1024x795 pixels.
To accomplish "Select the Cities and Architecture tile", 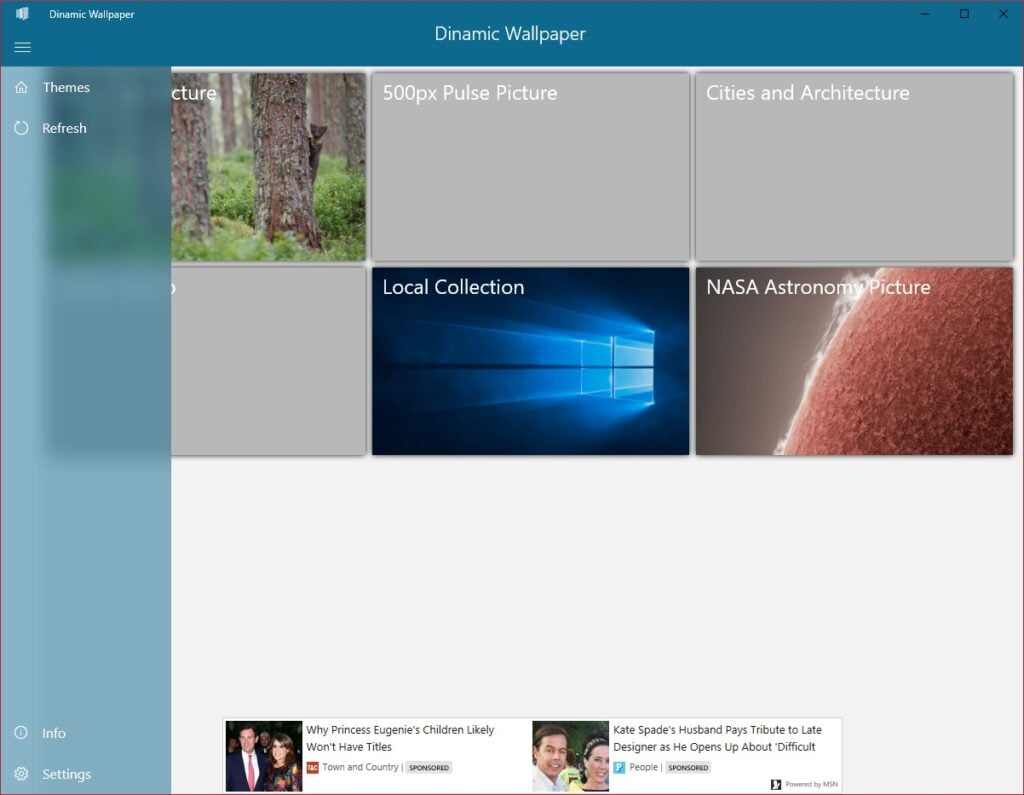I will [x=854, y=167].
